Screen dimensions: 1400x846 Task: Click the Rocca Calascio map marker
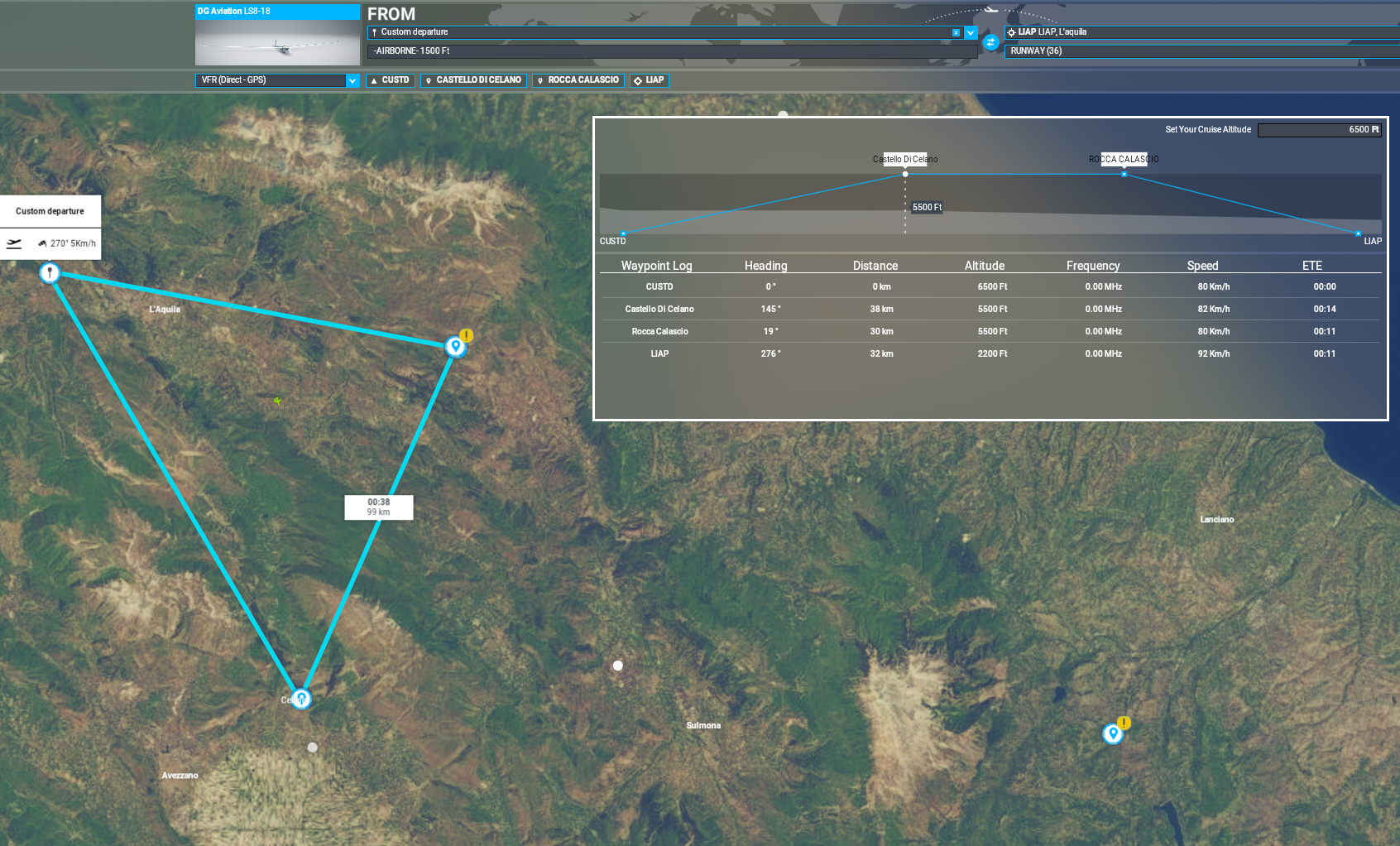(x=455, y=346)
